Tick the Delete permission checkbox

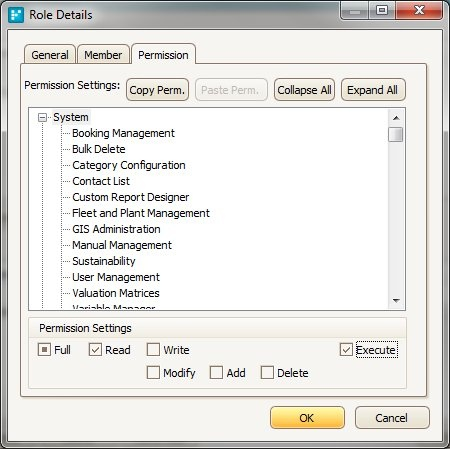(267, 372)
